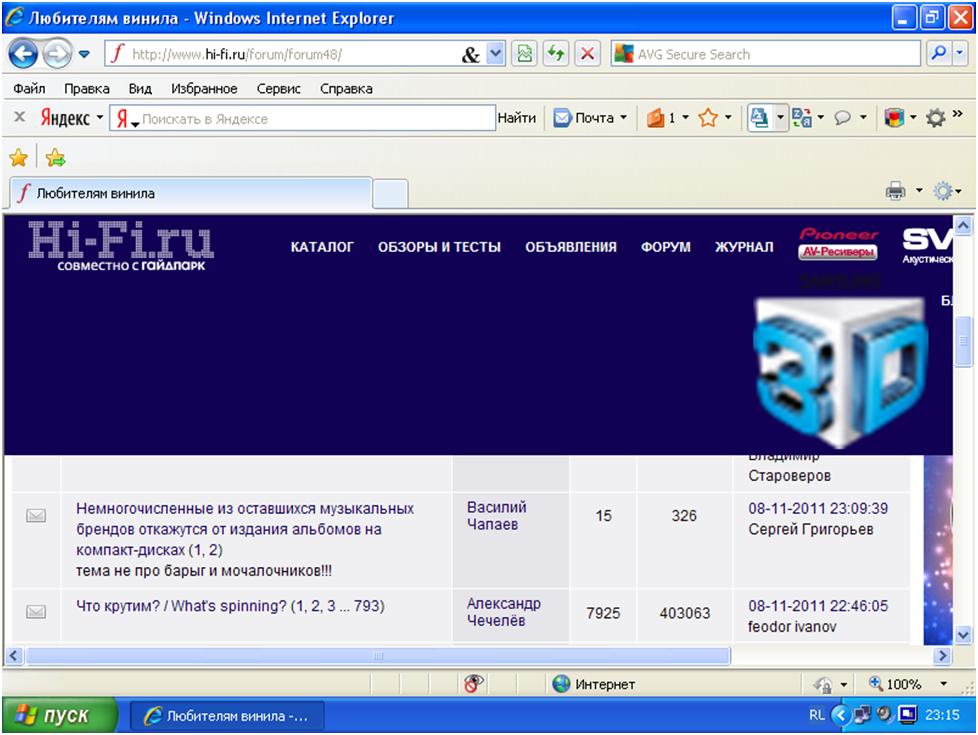The width and height of the screenshot is (978, 735).
Task: Click the Stop loading red X icon
Action: pyautogui.click(x=588, y=55)
